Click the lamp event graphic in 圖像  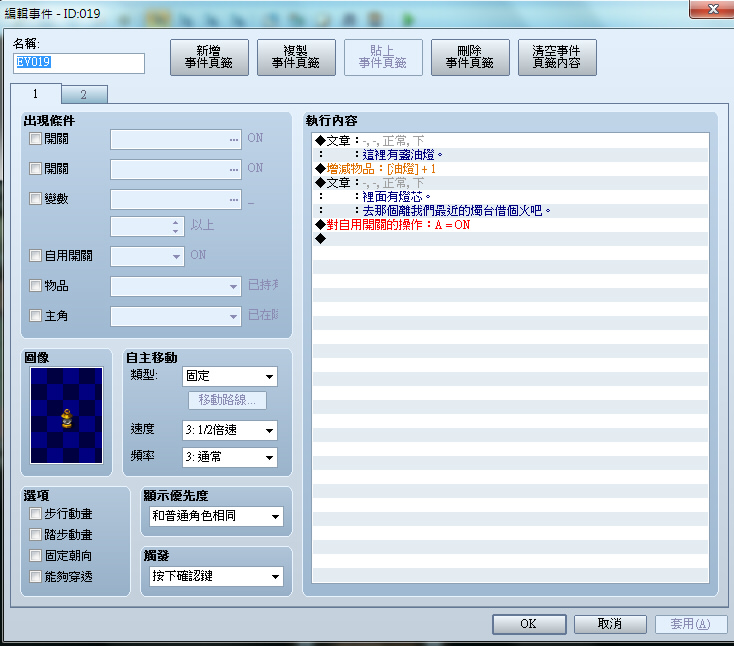point(66,416)
